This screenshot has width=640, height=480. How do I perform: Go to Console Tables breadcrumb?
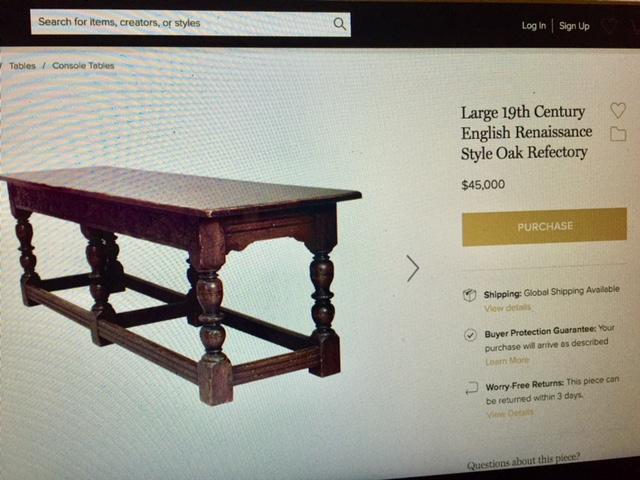83,66
